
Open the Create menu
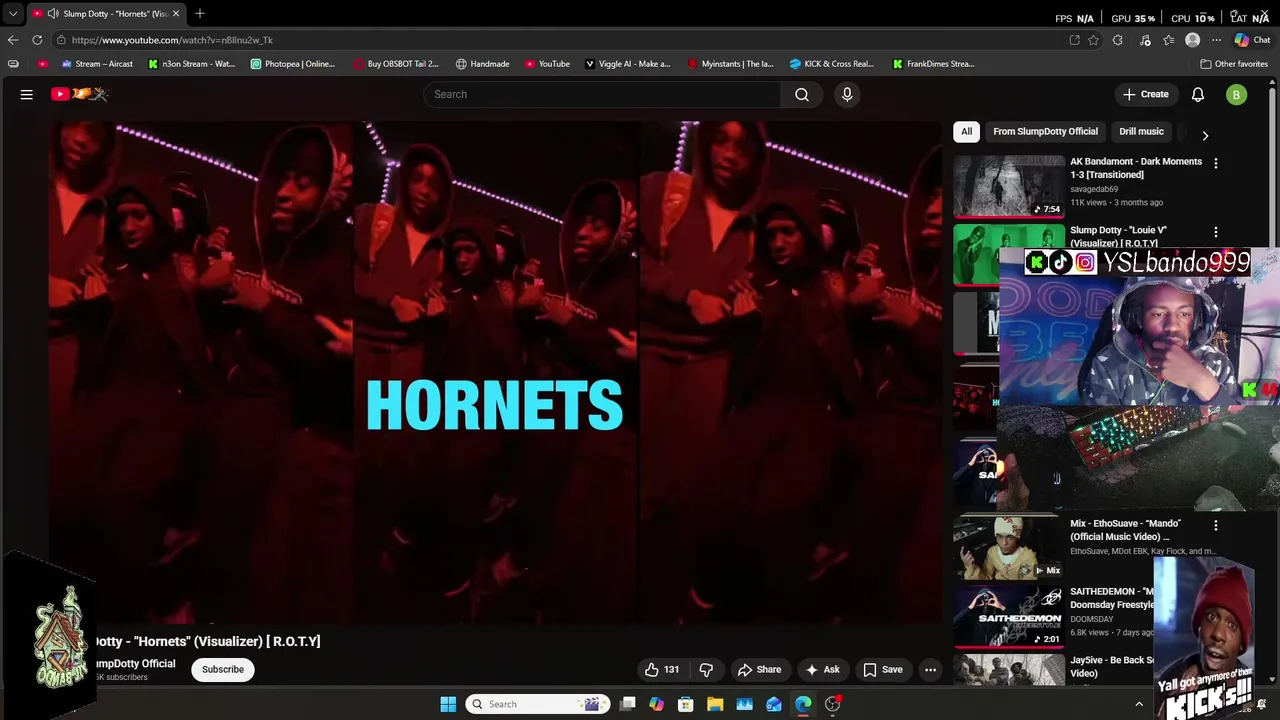(x=1145, y=94)
